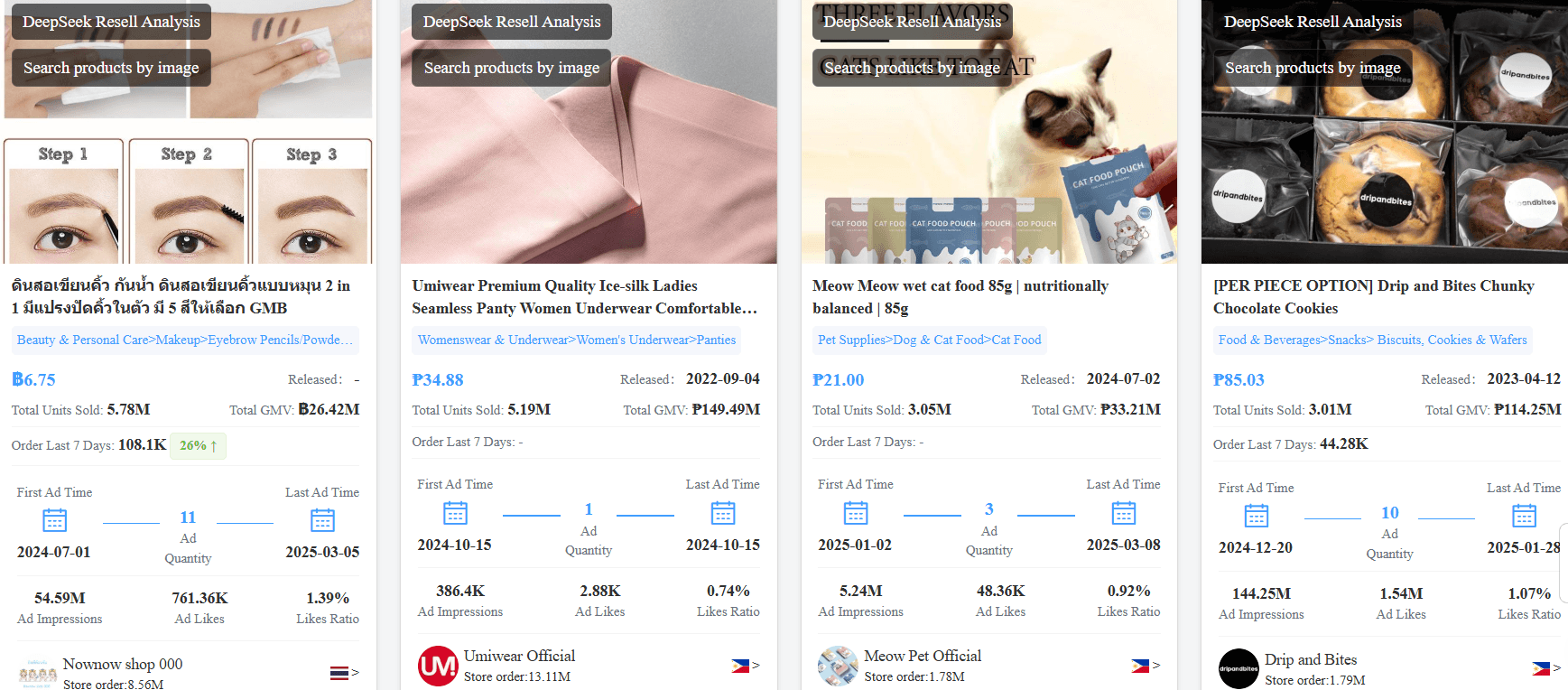Open Pet Supplies Cat Food category link

click(929, 340)
